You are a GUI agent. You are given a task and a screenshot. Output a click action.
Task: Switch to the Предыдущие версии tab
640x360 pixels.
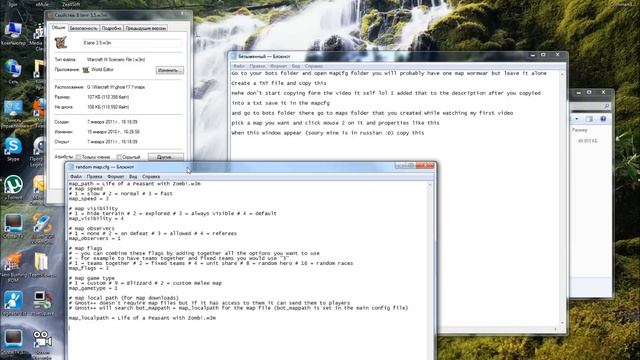coord(145,28)
